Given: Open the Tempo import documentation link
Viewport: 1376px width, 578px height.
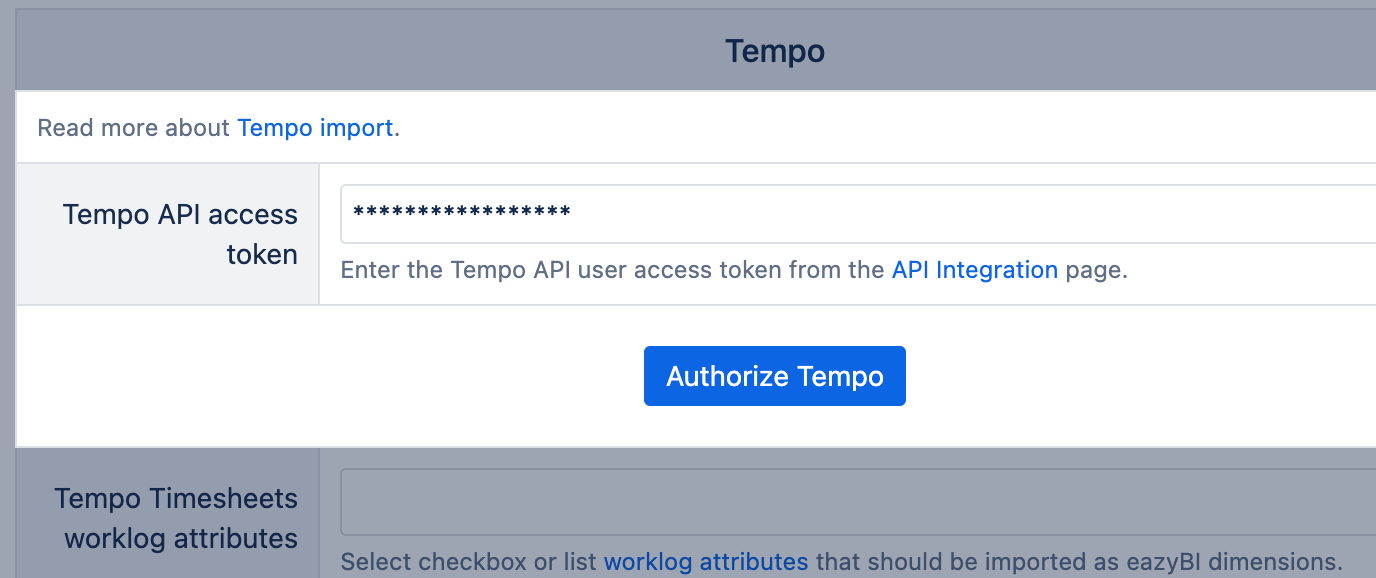Looking at the screenshot, I should (315, 128).
